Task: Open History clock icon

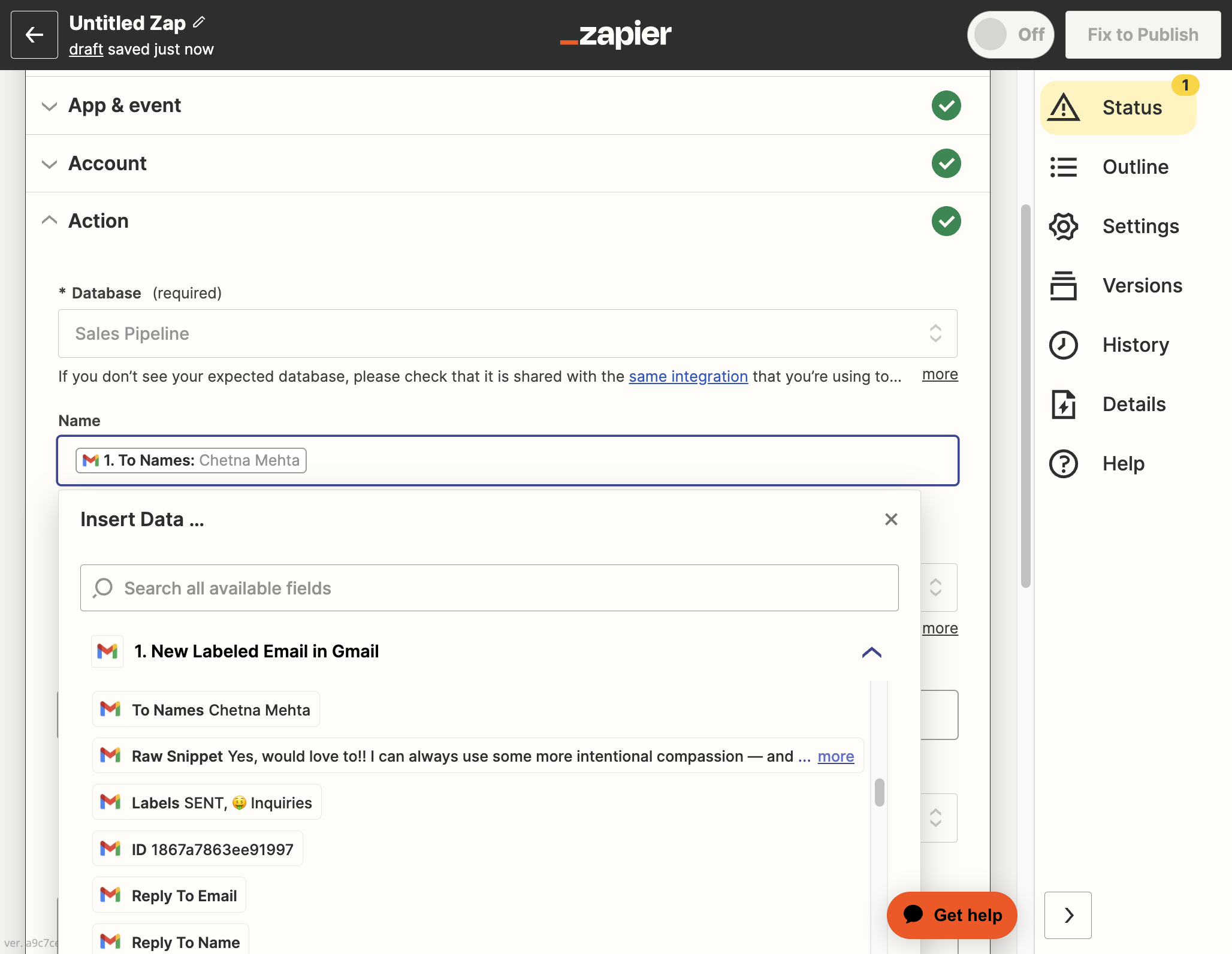Action: tap(1064, 345)
